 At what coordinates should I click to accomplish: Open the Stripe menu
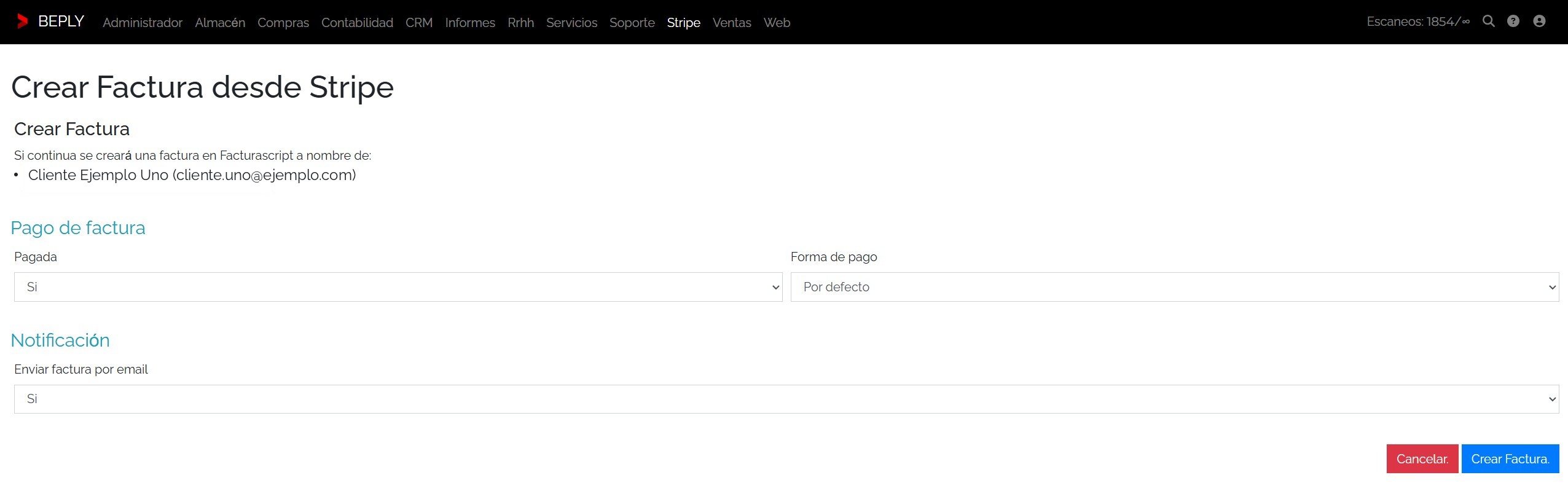684,23
